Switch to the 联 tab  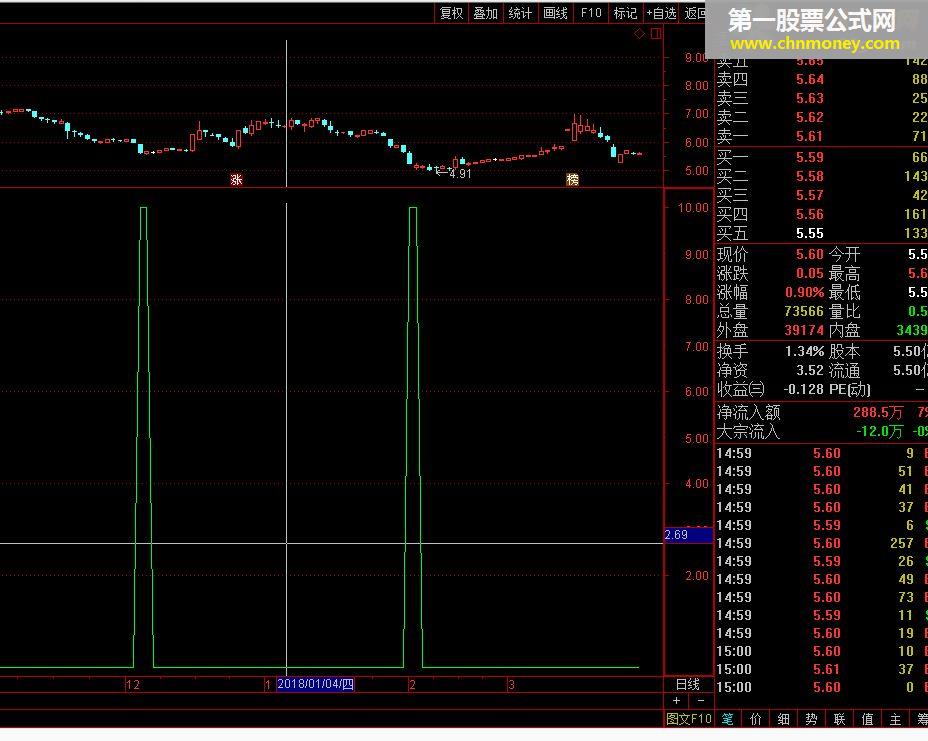click(839, 719)
